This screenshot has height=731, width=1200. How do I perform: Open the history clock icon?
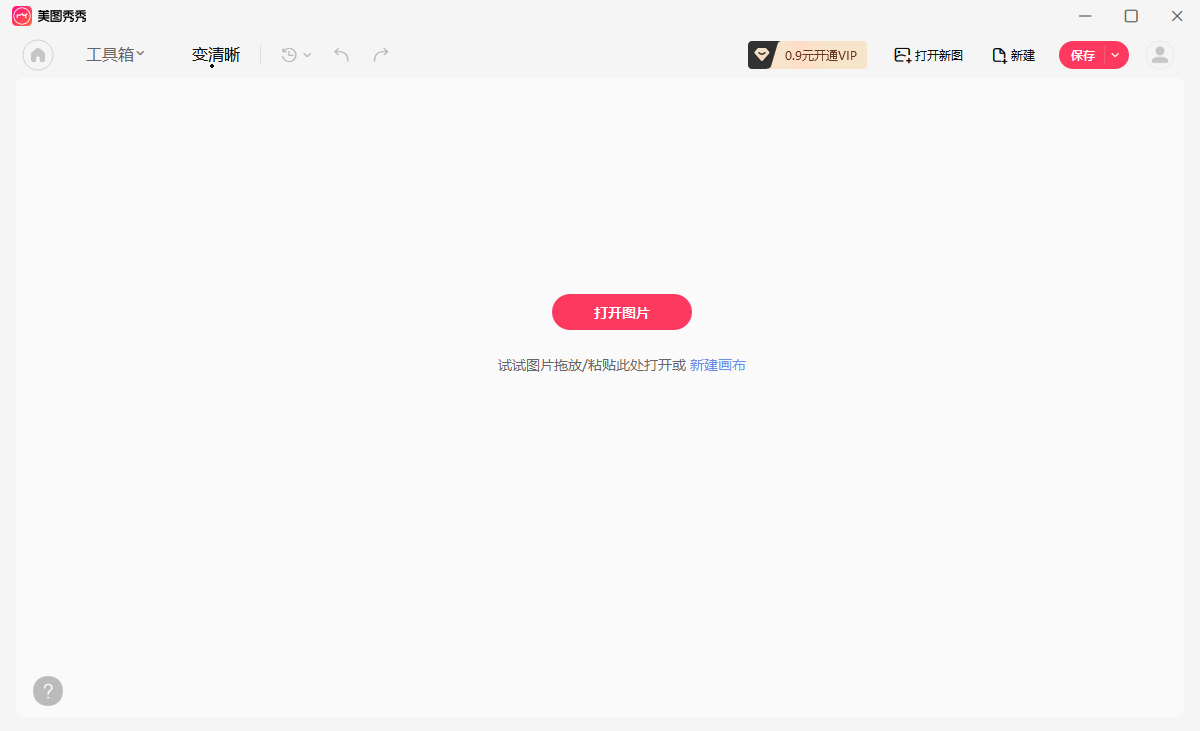(289, 55)
